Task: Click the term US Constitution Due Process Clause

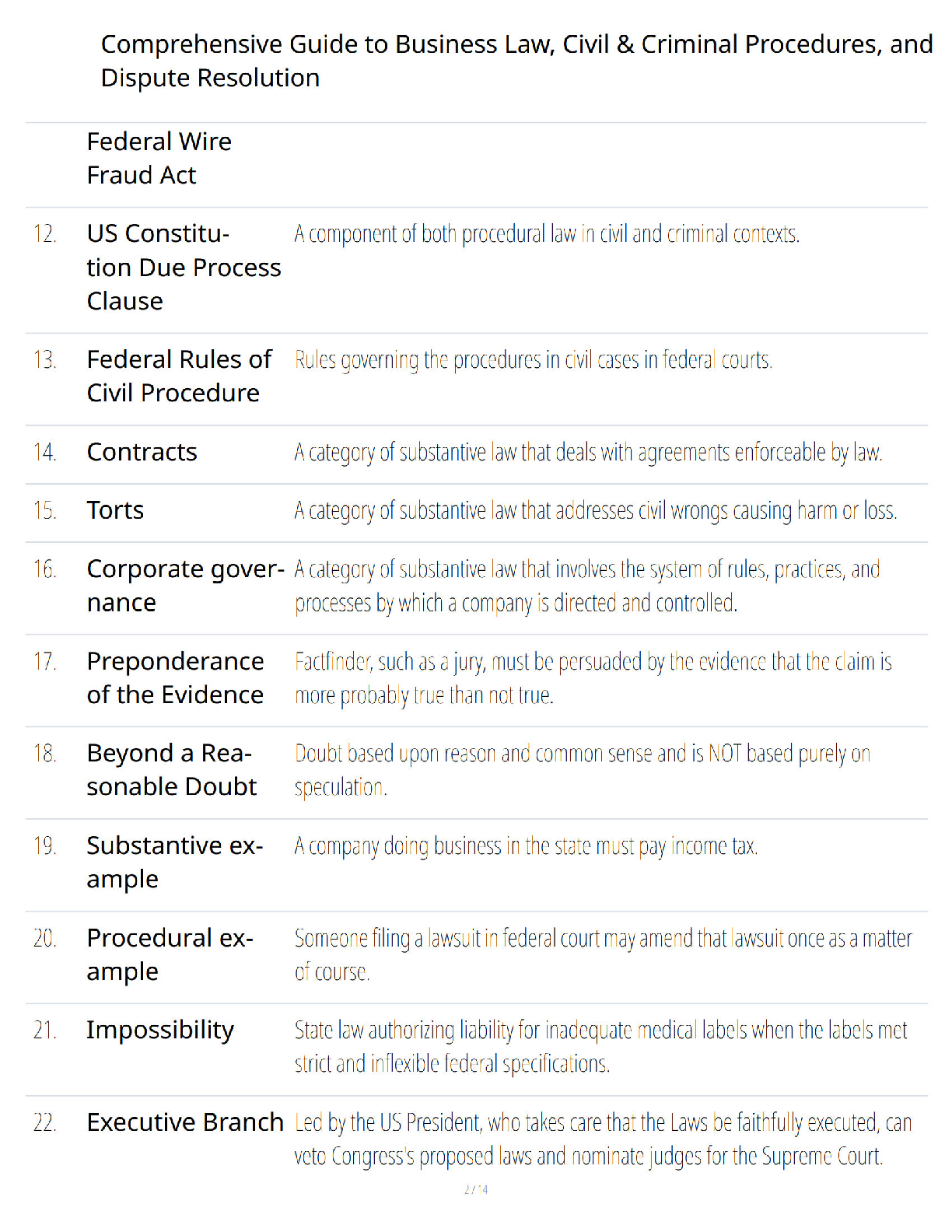Action: point(184,267)
